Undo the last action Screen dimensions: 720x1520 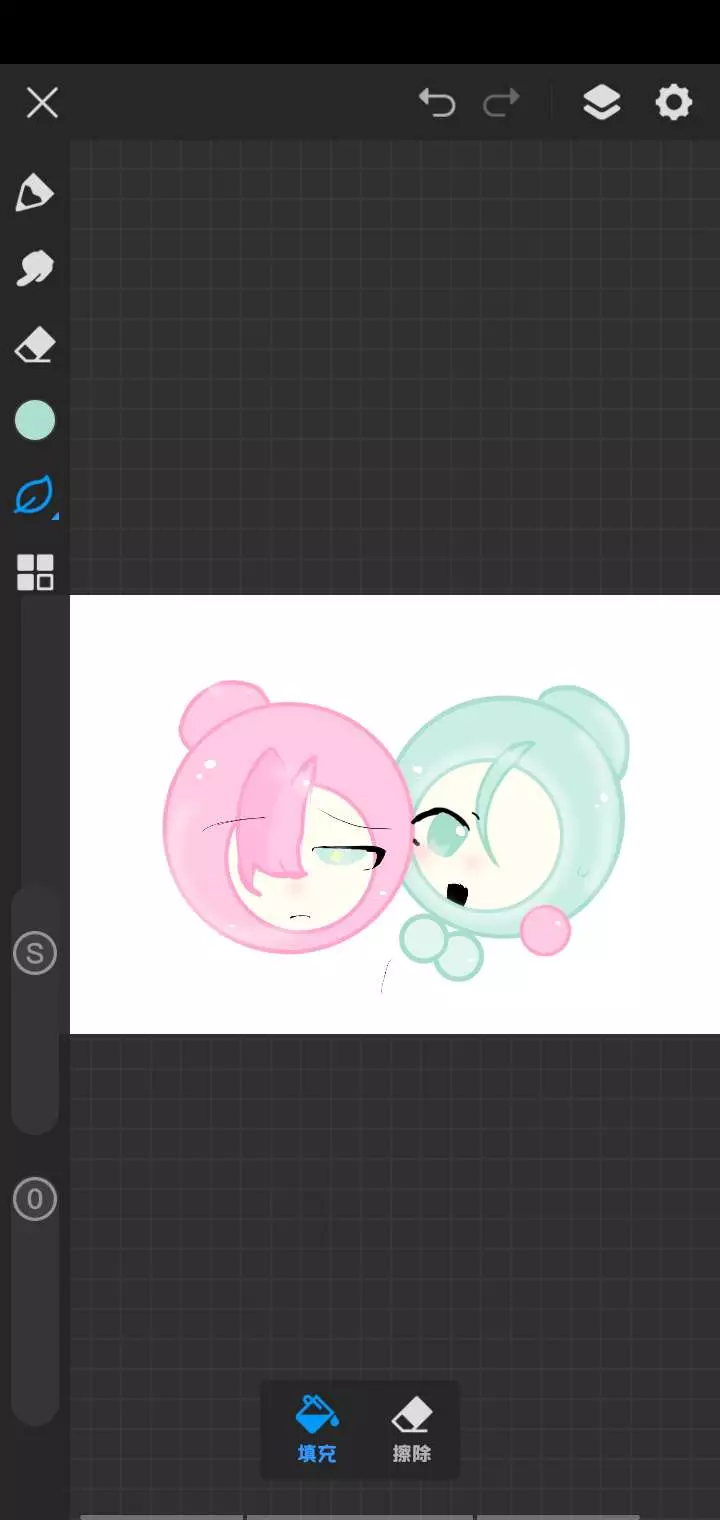[x=437, y=102]
